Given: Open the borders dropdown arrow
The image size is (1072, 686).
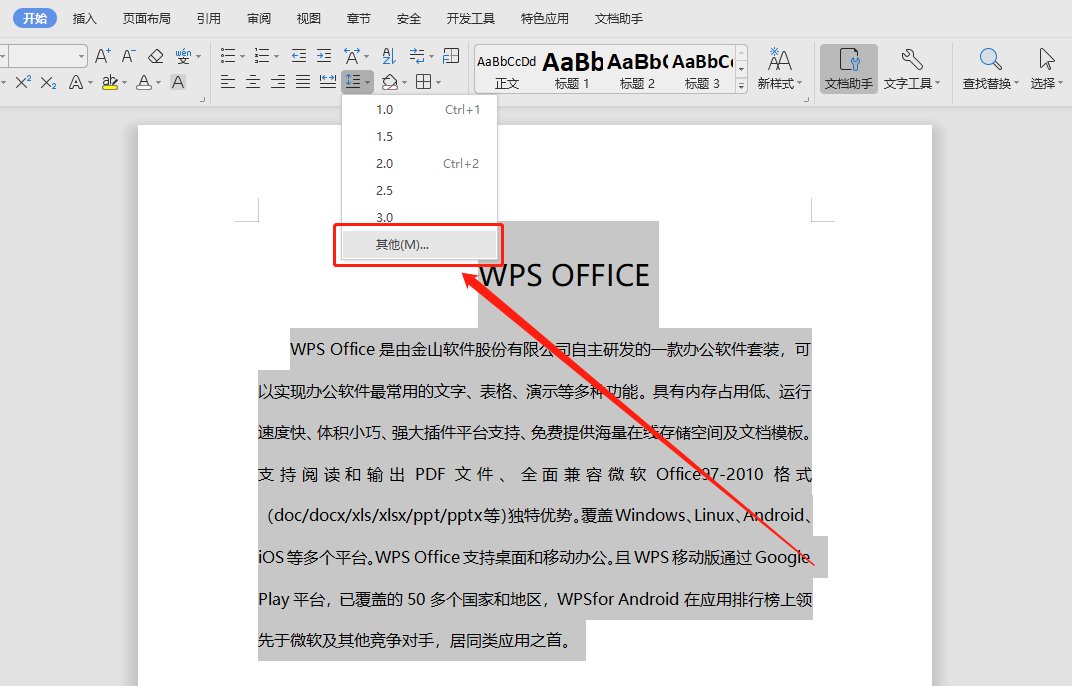Looking at the screenshot, I should pyautogui.click(x=438, y=81).
